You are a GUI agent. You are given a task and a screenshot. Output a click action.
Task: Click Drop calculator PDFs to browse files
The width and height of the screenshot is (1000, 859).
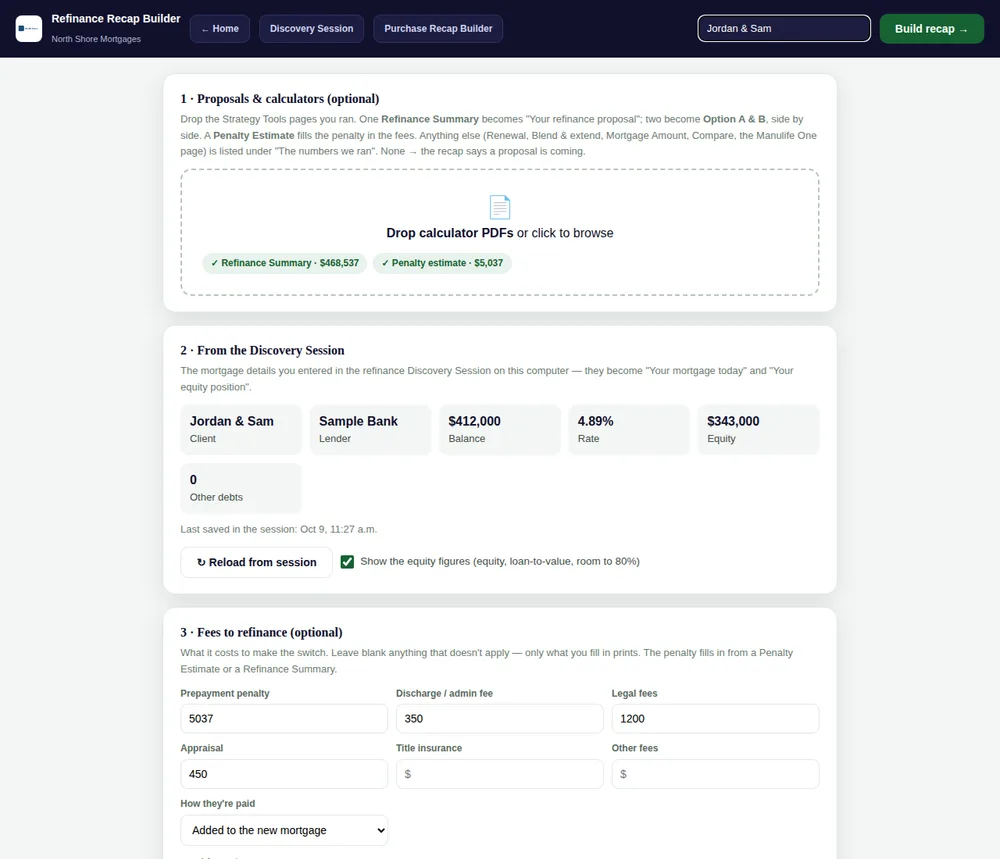click(x=500, y=233)
